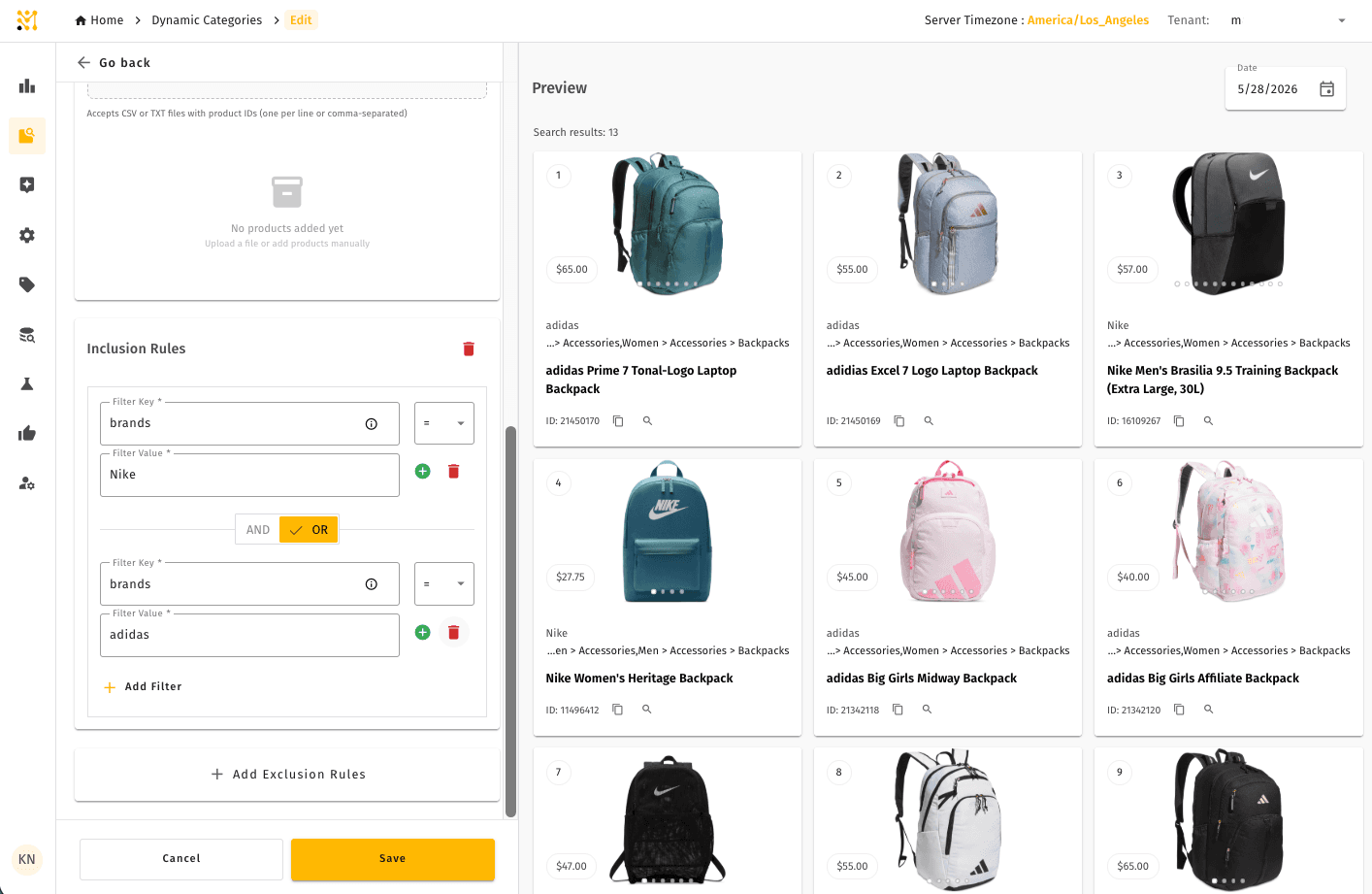
Task: Open the tag icon in sidebar
Action: 27,284
